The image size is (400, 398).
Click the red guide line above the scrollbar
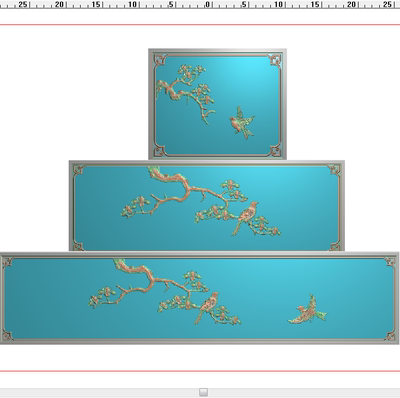tap(200, 371)
